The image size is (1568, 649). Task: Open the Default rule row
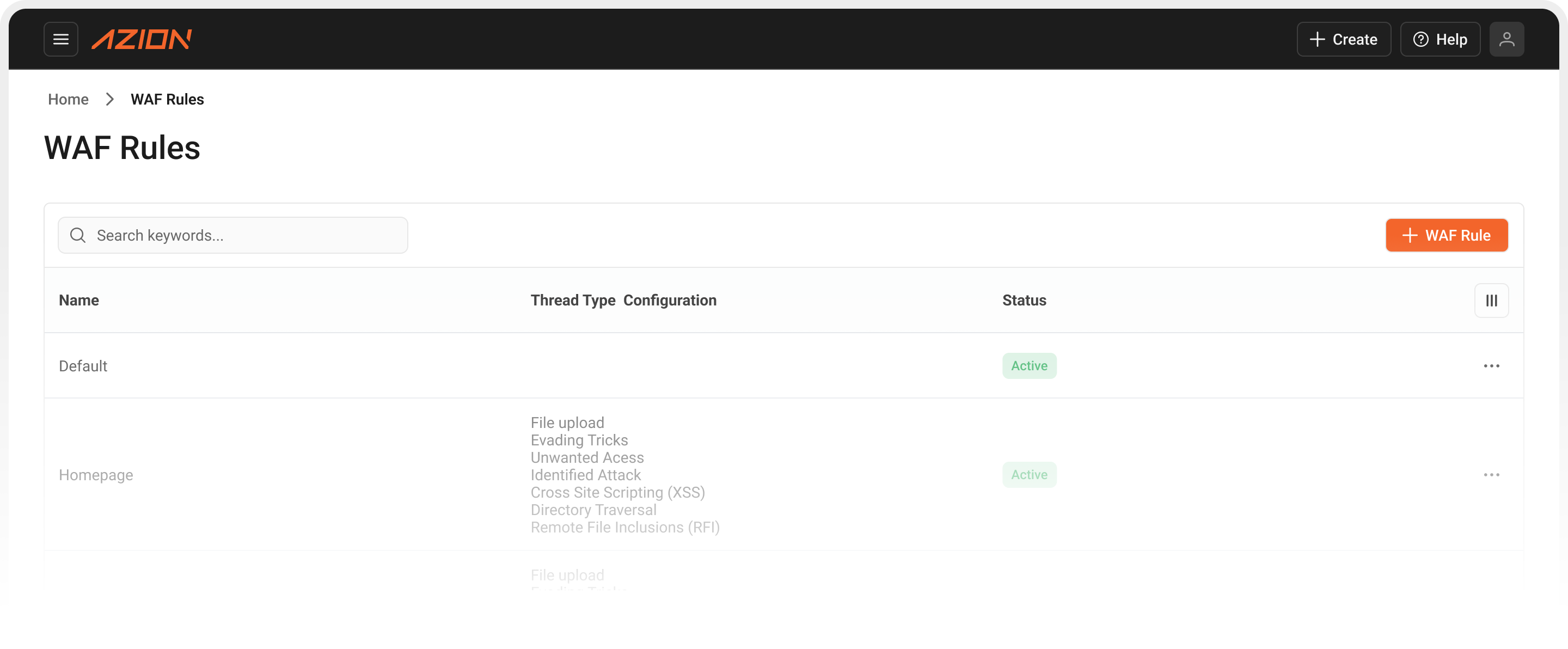tap(783, 365)
